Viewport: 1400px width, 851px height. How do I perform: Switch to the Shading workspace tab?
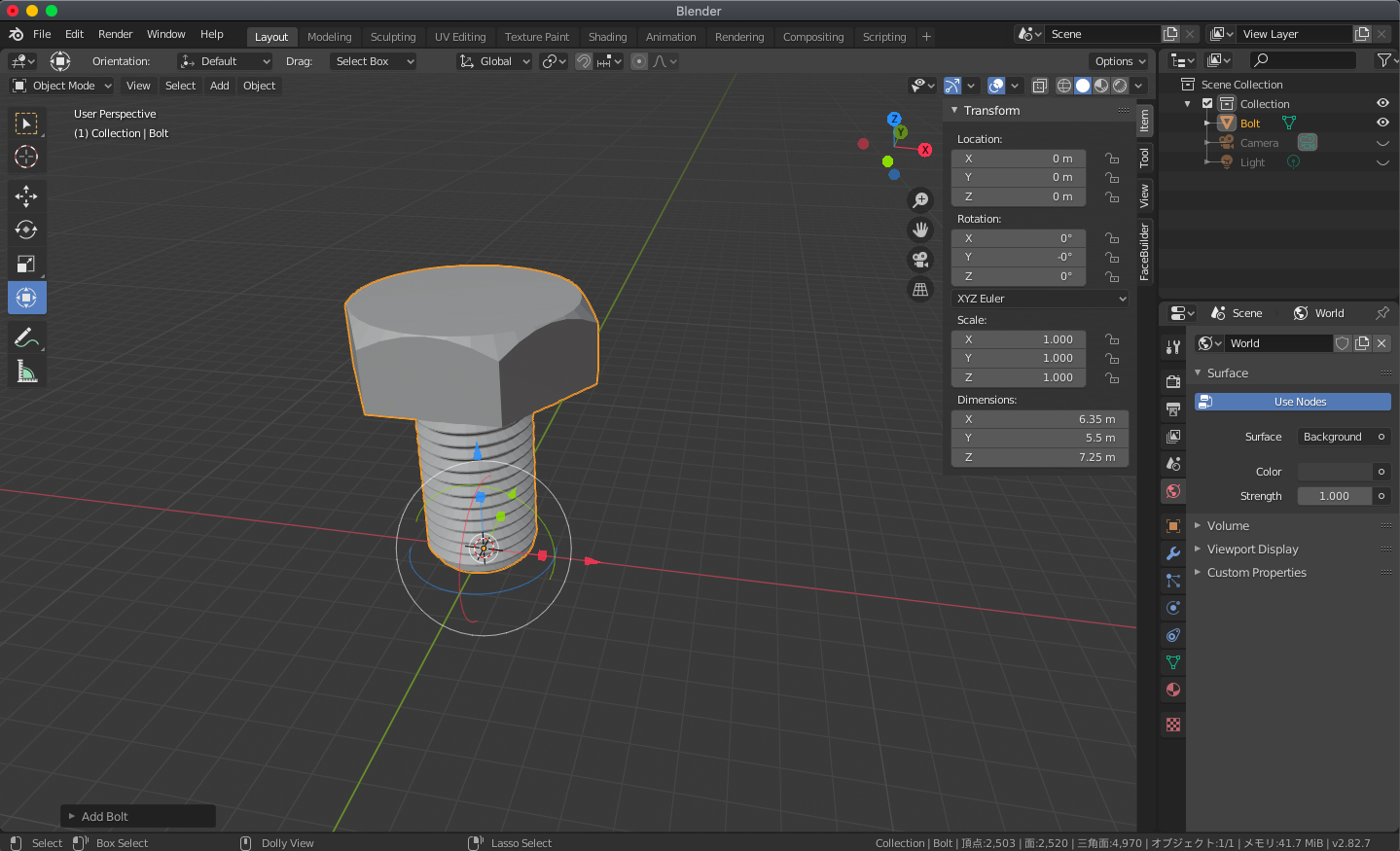(607, 36)
